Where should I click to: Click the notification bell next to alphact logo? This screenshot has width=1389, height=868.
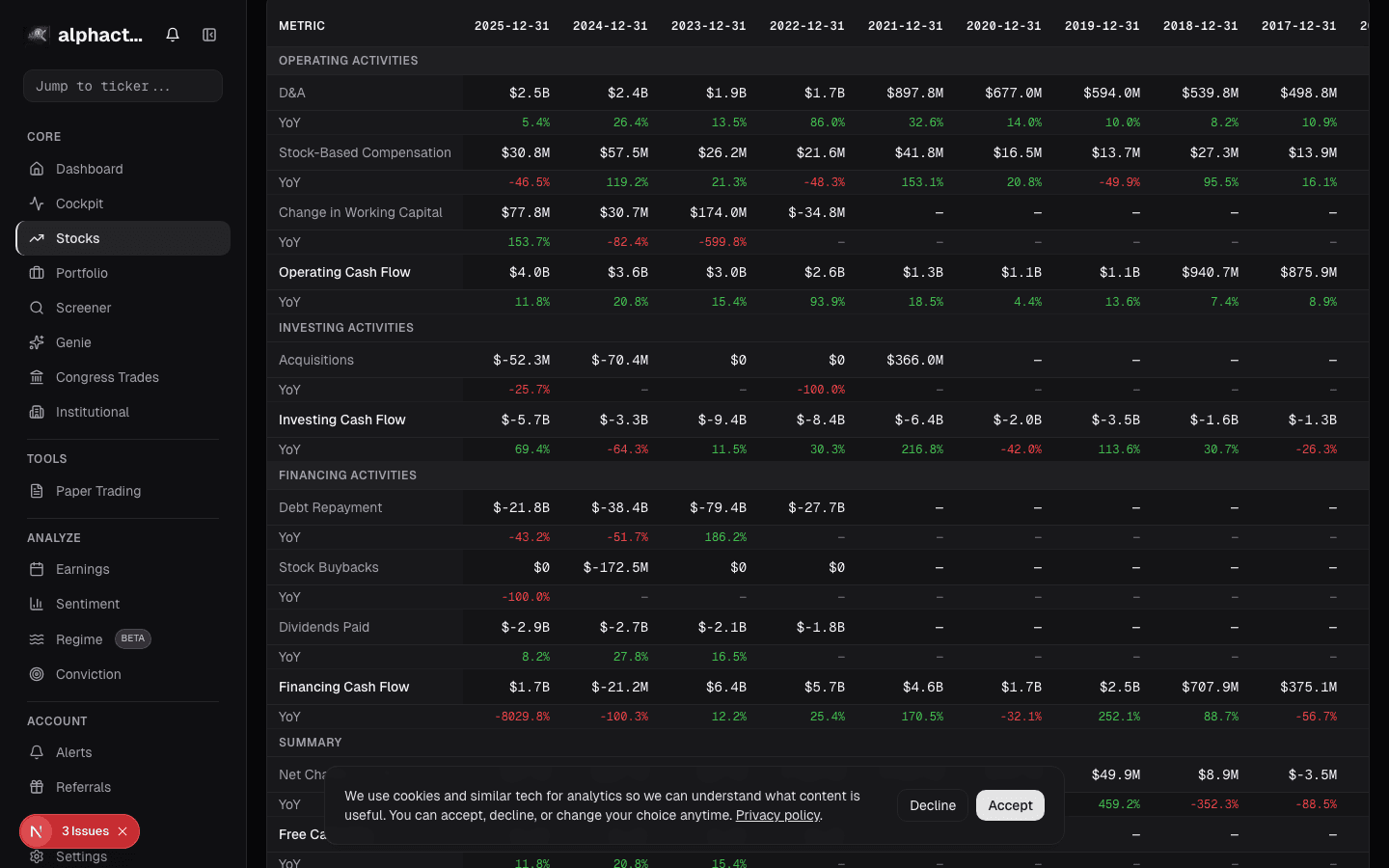tap(172, 34)
